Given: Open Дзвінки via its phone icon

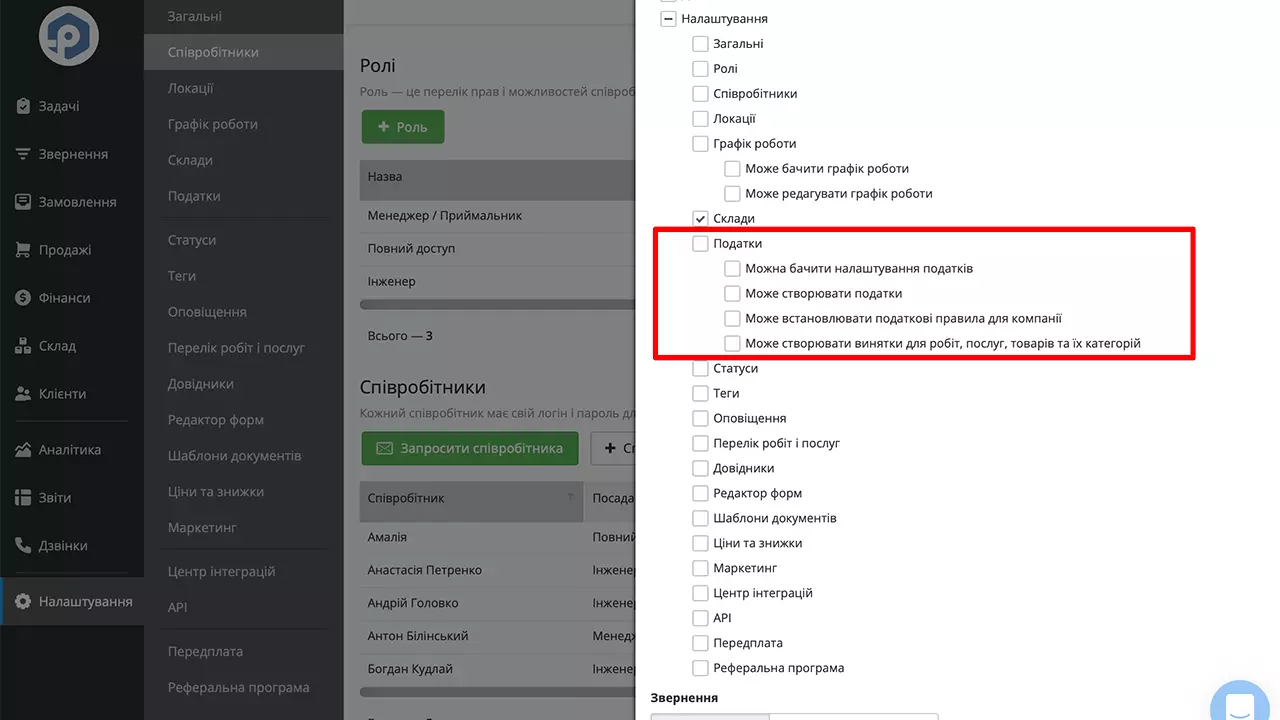Looking at the screenshot, I should tap(23, 546).
